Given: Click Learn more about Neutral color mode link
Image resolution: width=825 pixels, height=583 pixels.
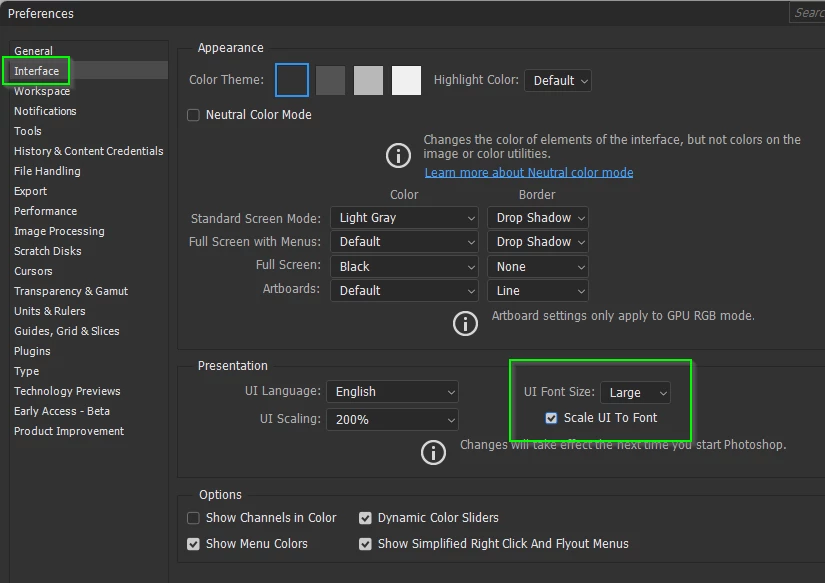Looking at the screenshot, I should [x=529, y=173].
